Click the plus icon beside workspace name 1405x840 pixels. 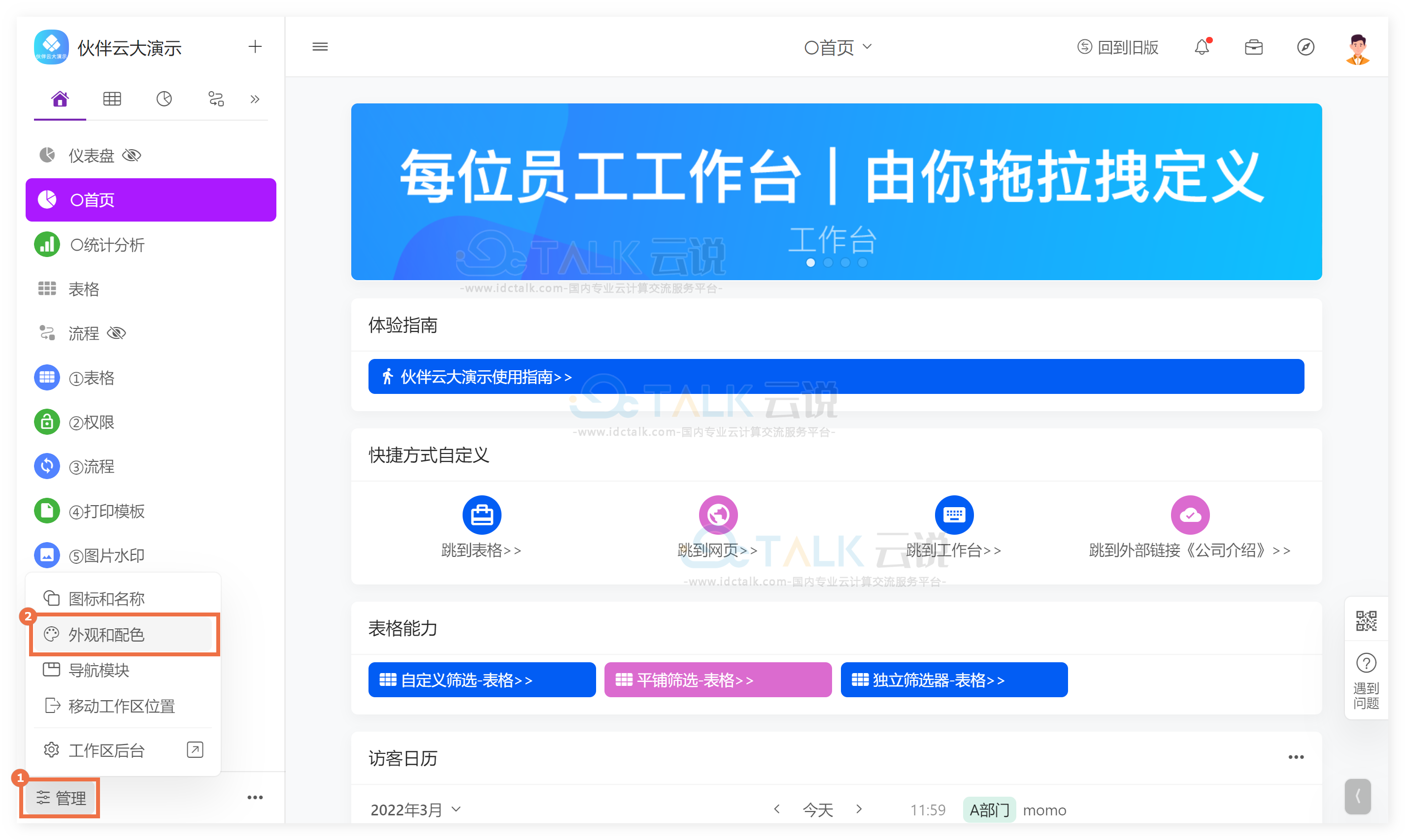click(x=255, y=46)
